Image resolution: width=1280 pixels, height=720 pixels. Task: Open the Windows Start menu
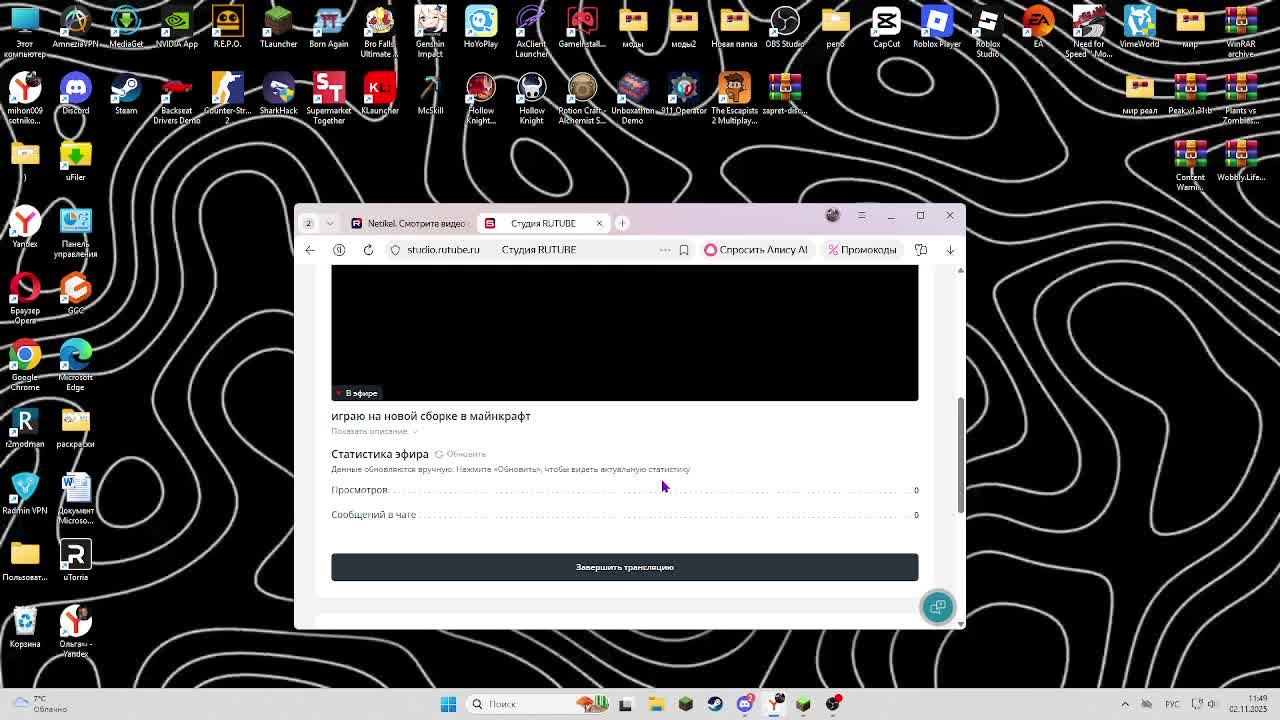pyautogui.click(x=448, y=704)
